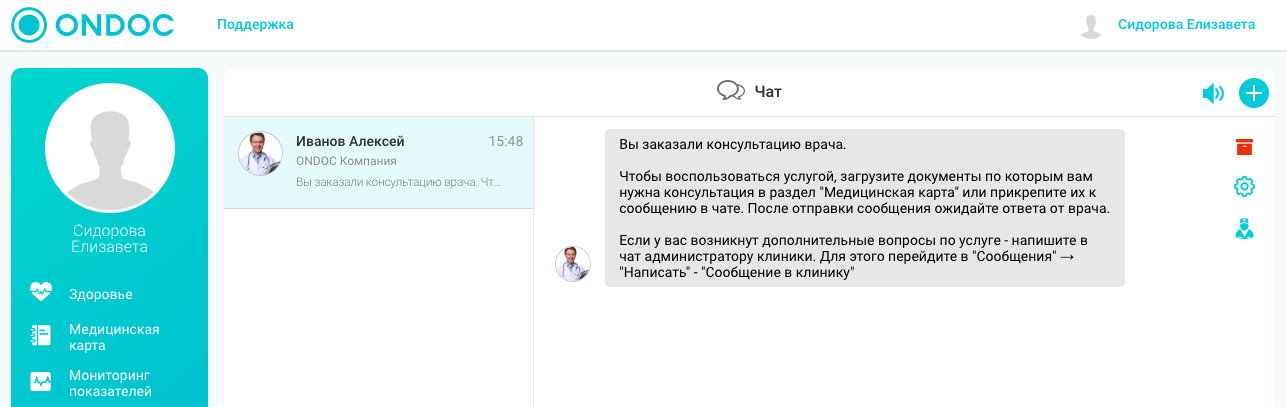Click the large profile photo placeholder in the sidebar
Screen dimensions: 1287x407
110,147
